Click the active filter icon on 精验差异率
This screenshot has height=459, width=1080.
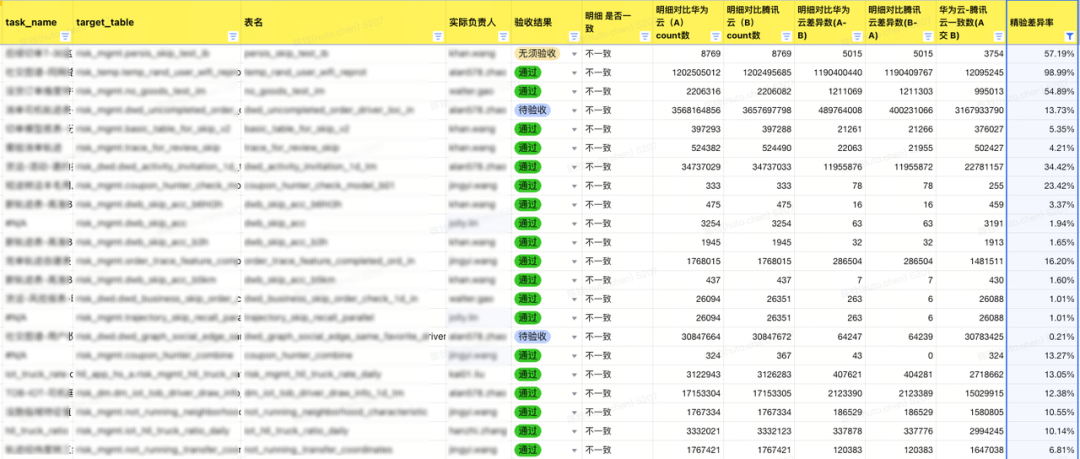coord(1069,37)
